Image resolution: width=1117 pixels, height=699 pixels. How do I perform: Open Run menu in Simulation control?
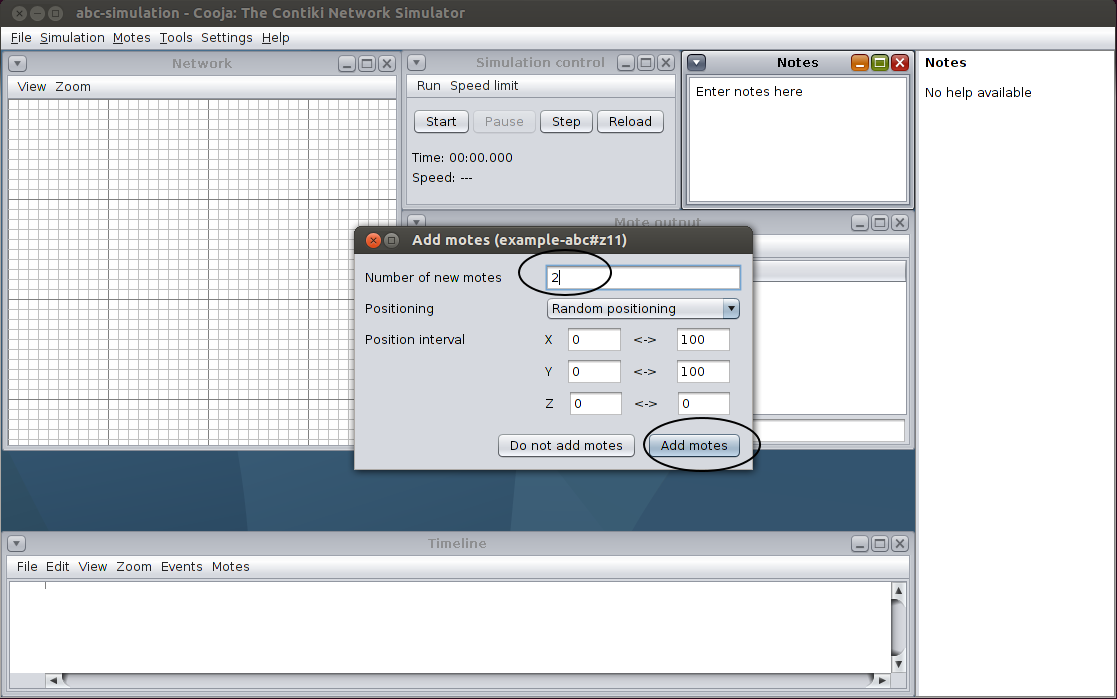[428, 86]
